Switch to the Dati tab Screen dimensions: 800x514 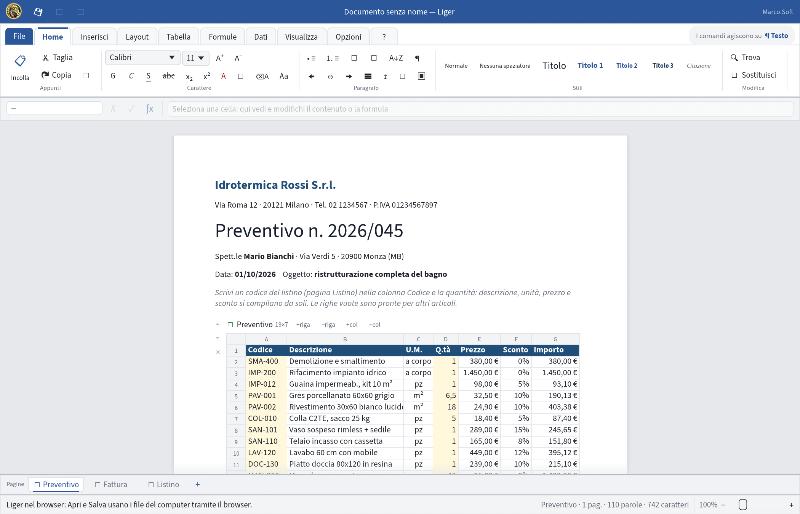pos(261,37)
